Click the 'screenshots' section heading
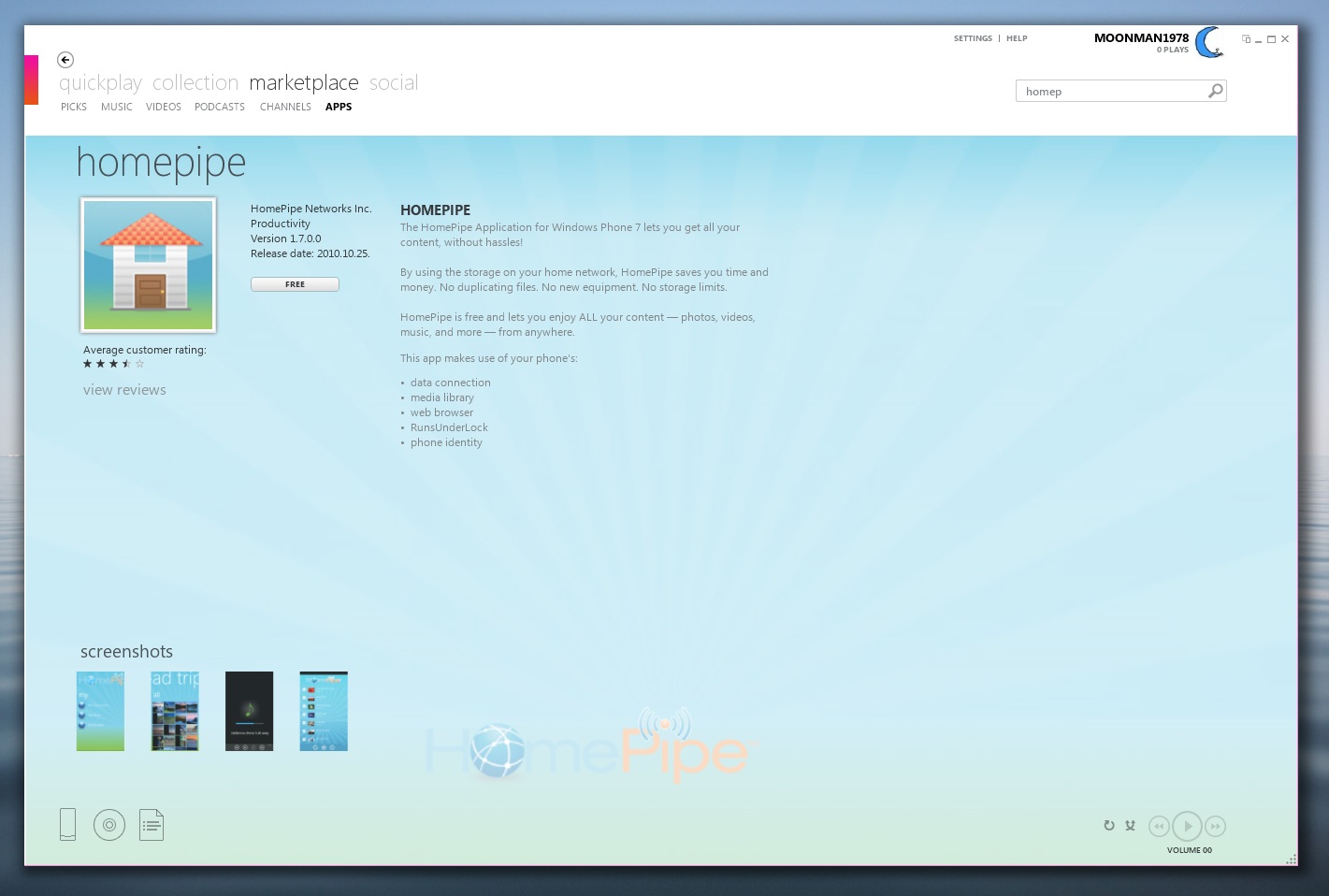Viewport: 1329px width, 896px height. (x=126, y=652)
